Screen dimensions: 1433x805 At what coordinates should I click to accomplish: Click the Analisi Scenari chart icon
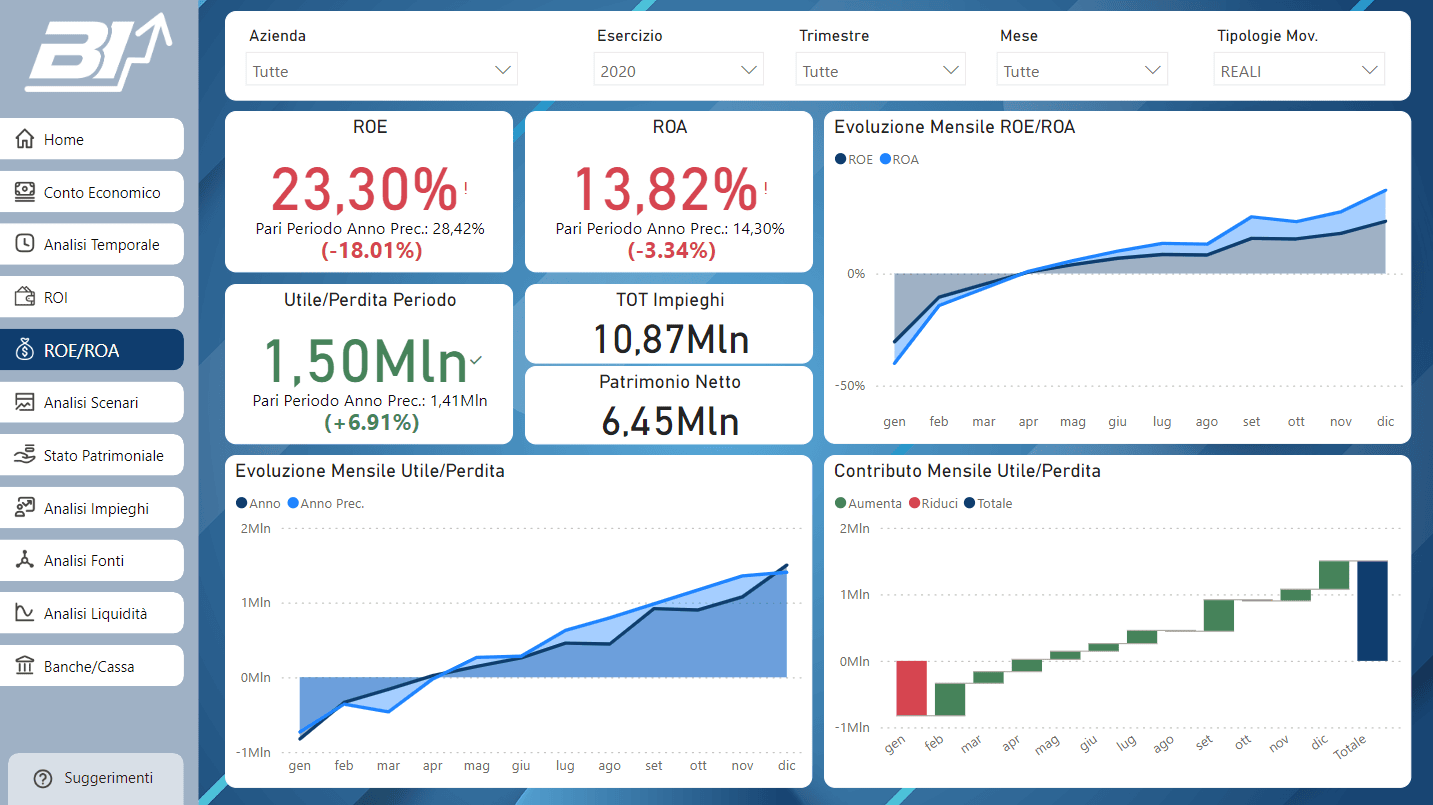click(x=25, y=402)
